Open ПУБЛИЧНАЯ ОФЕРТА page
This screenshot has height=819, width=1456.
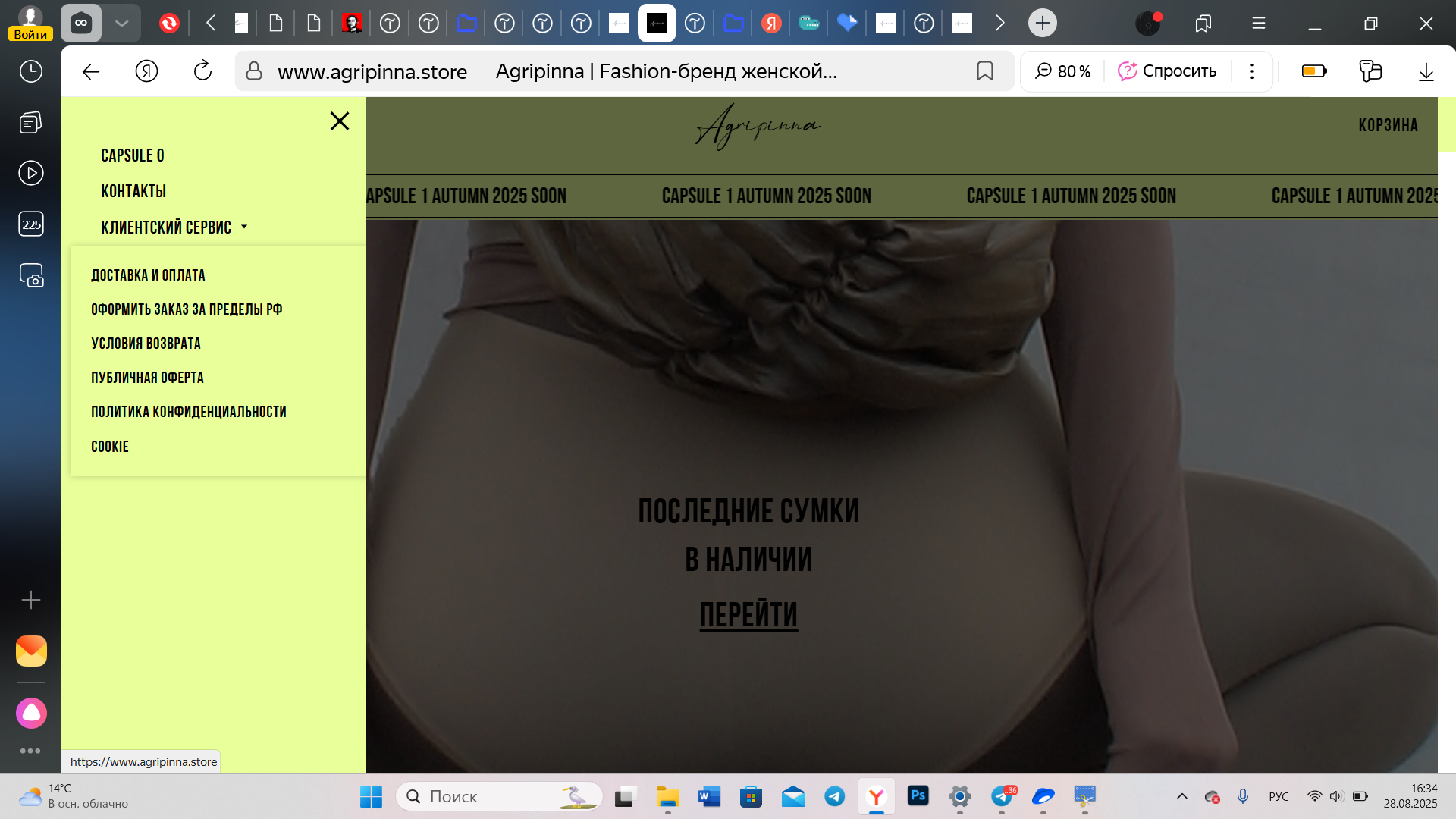point(147,378)
